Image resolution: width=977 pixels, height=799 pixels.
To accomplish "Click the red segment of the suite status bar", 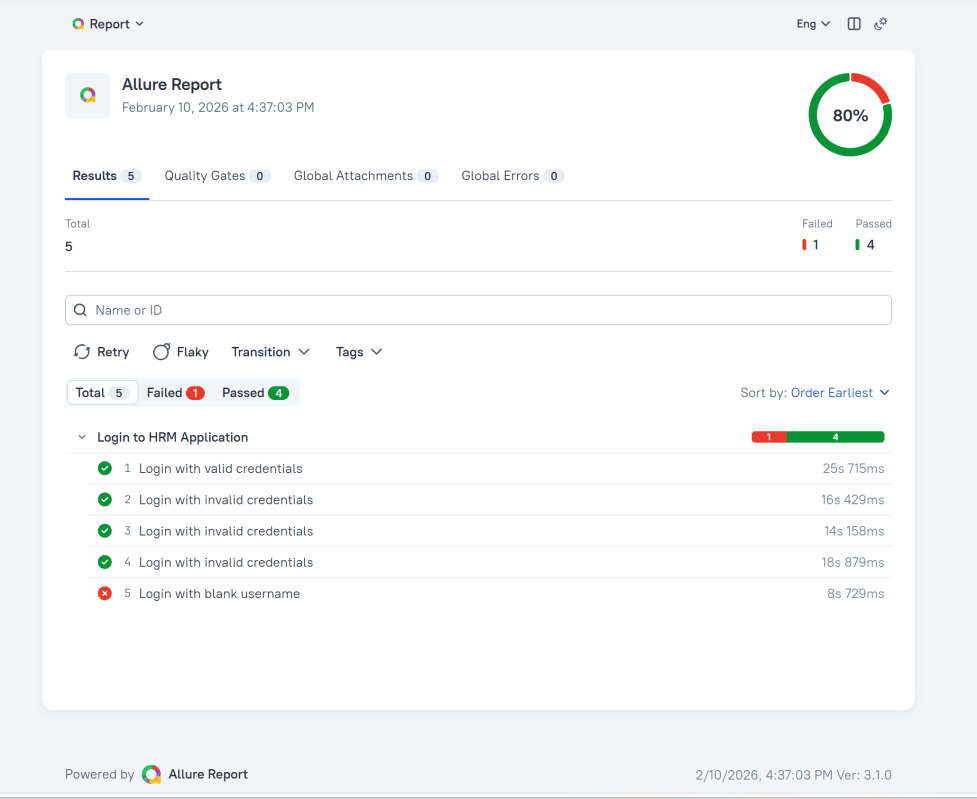I will (769, 437).
